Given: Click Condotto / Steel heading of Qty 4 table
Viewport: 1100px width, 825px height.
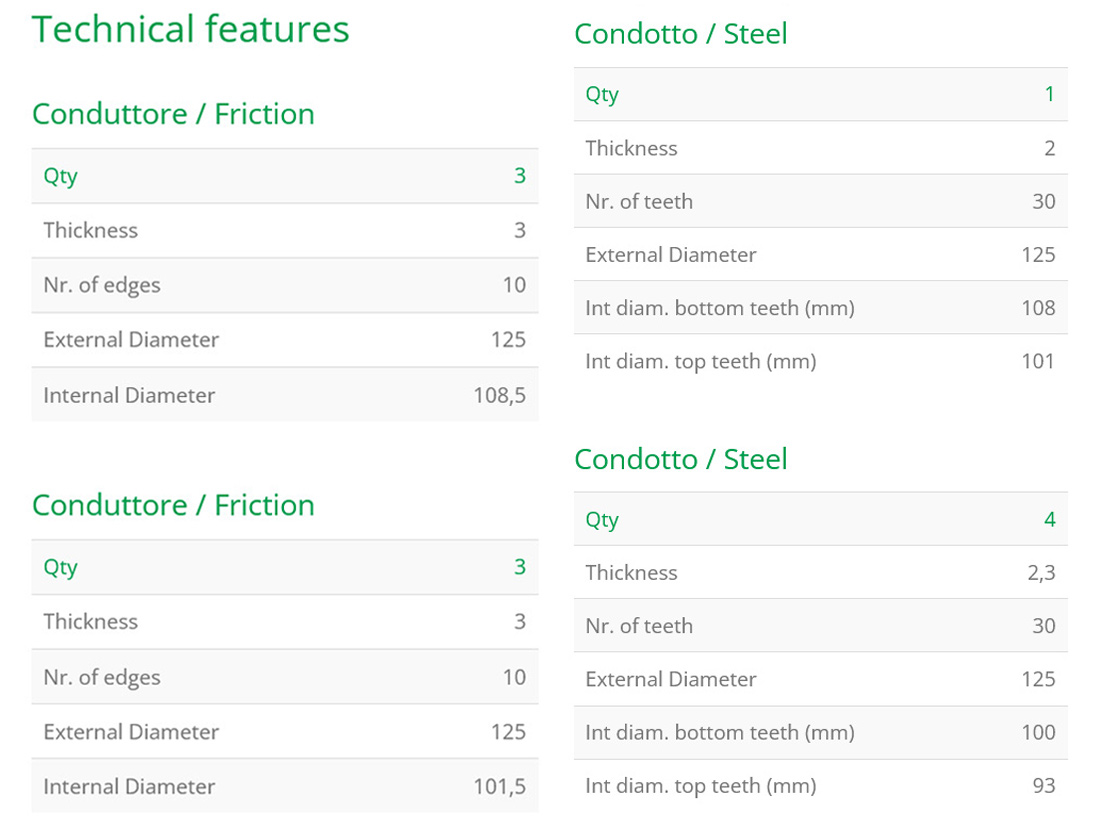Looking at the screenshot, I should [x=680, y=459].
